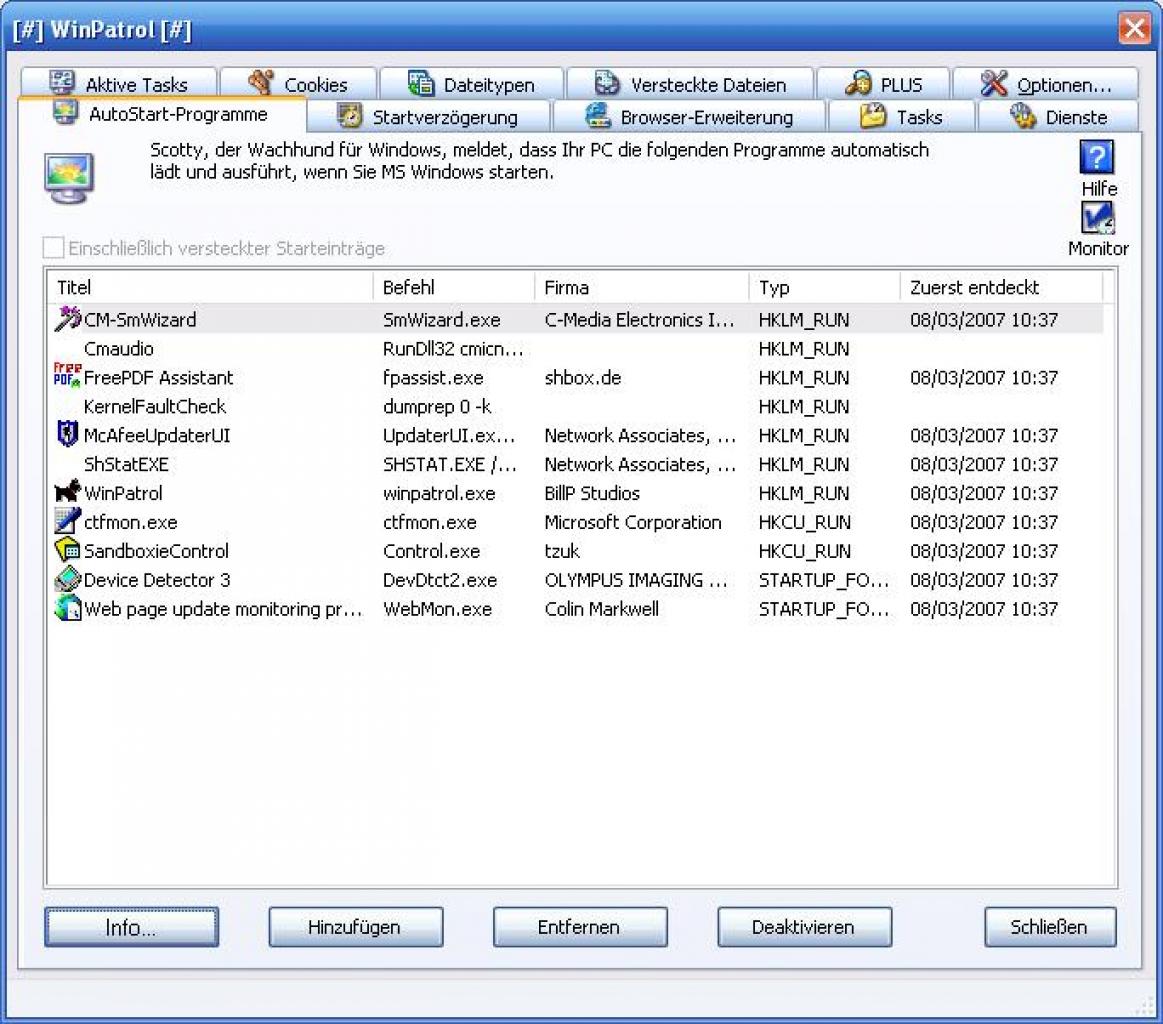Click the Control.exe command cell
This screenshot has height=1024, width=1163.
431,551
